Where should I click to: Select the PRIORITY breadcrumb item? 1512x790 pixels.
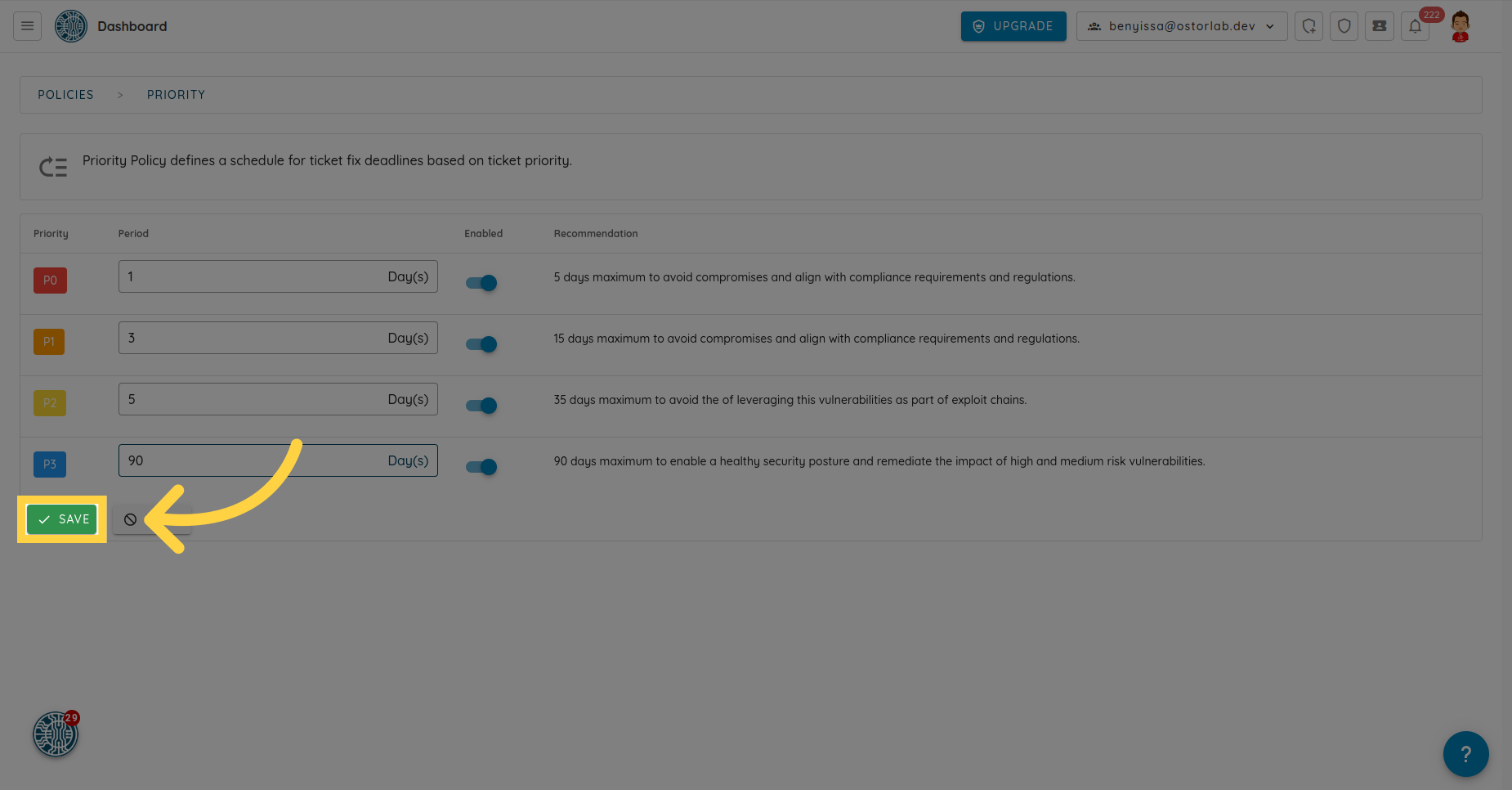tap(176, 95)
